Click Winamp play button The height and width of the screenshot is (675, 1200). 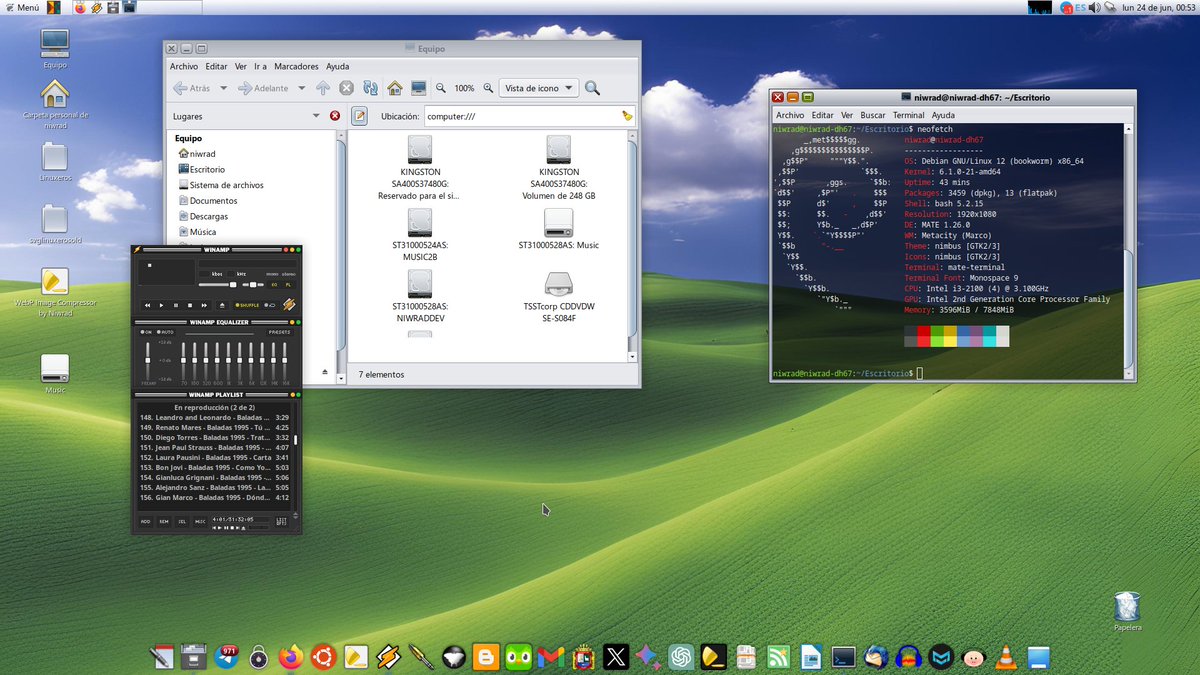[161, 305]
